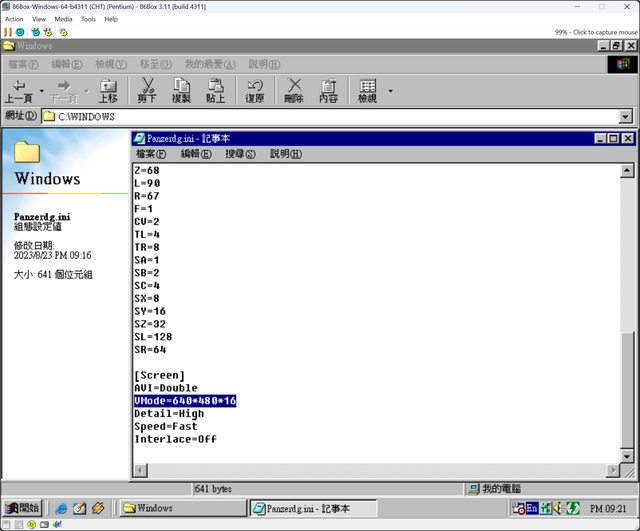This screenshot has height=531, width=640.
Task: Open Notepad's 搜尋 (Search) menu
Action: (240, 154)
